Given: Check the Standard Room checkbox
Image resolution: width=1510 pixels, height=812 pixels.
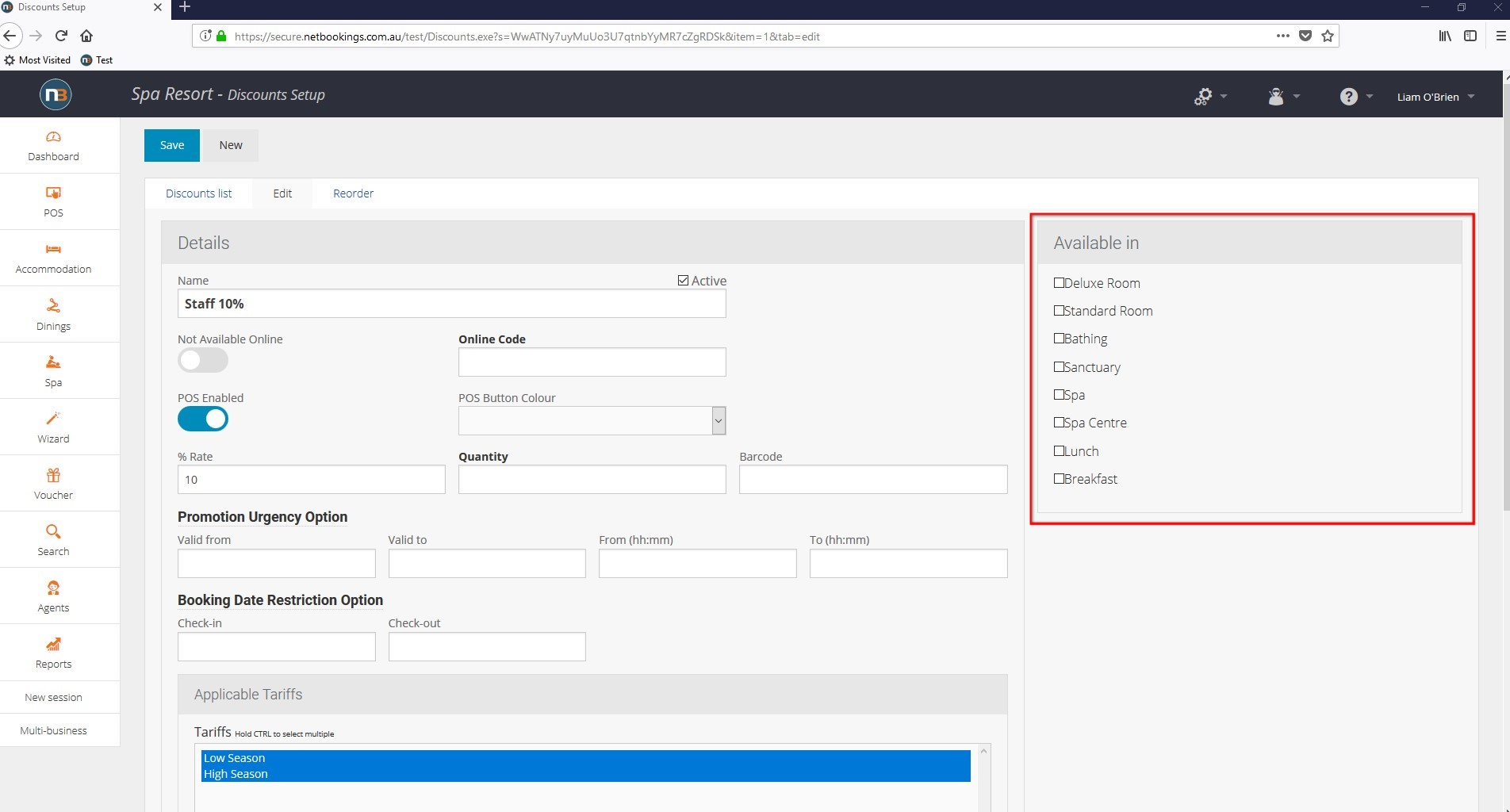Looking at the screenshot, I should [1059, 310].
